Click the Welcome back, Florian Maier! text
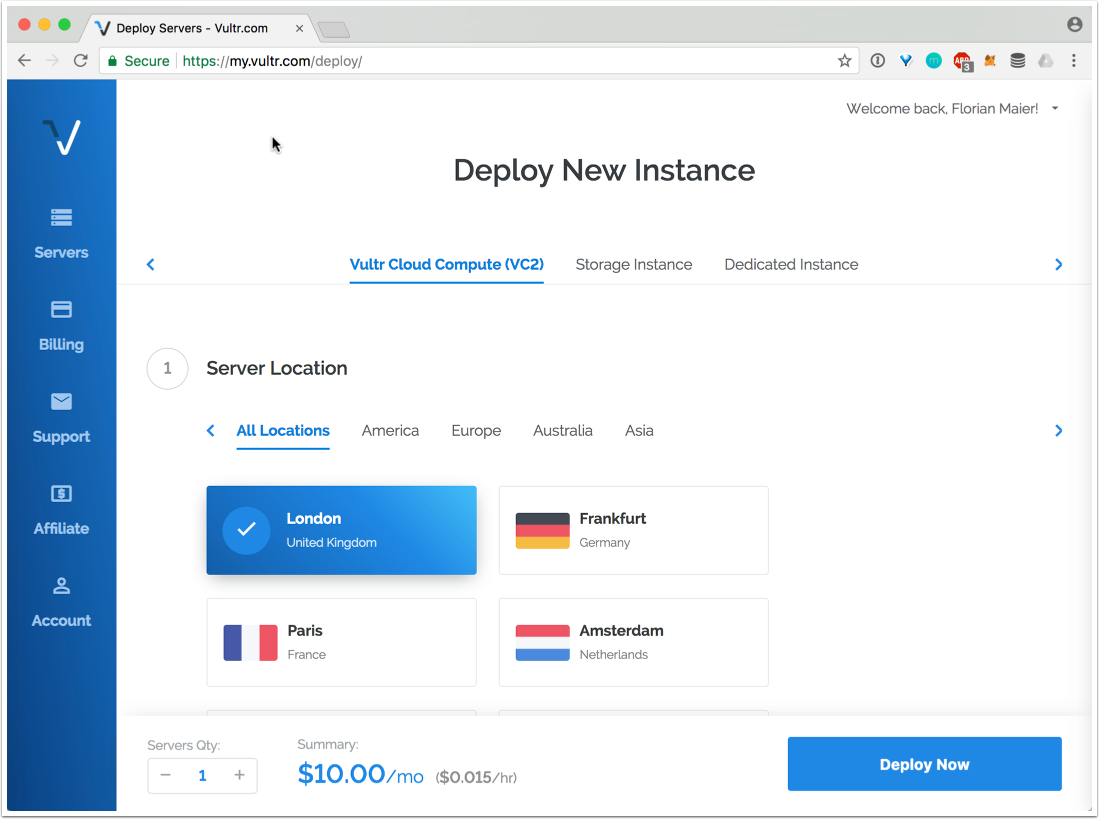 click(942, 109)
